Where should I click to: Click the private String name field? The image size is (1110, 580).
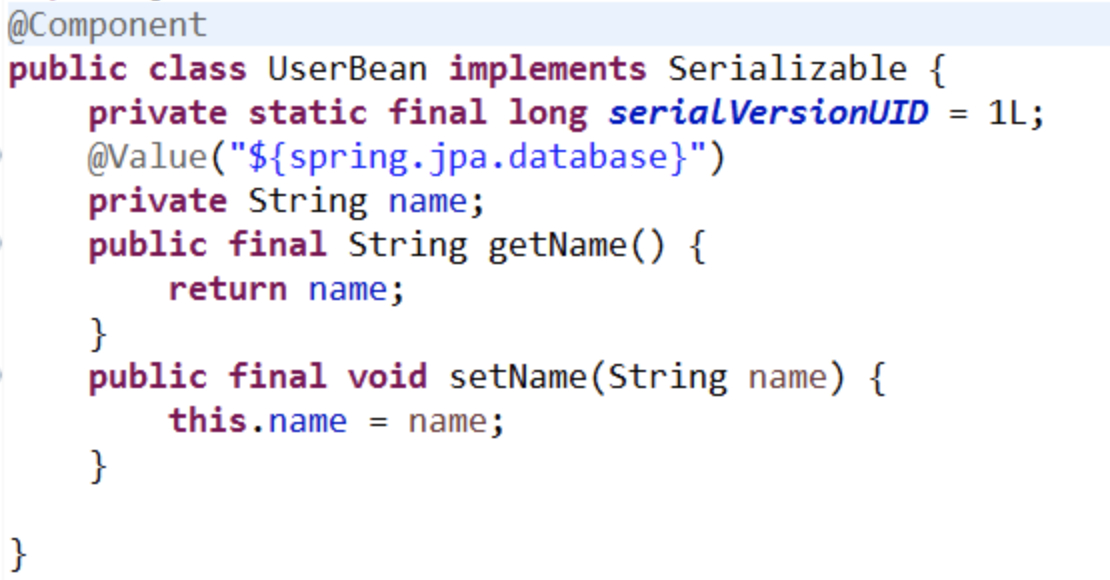pos(286,201)
